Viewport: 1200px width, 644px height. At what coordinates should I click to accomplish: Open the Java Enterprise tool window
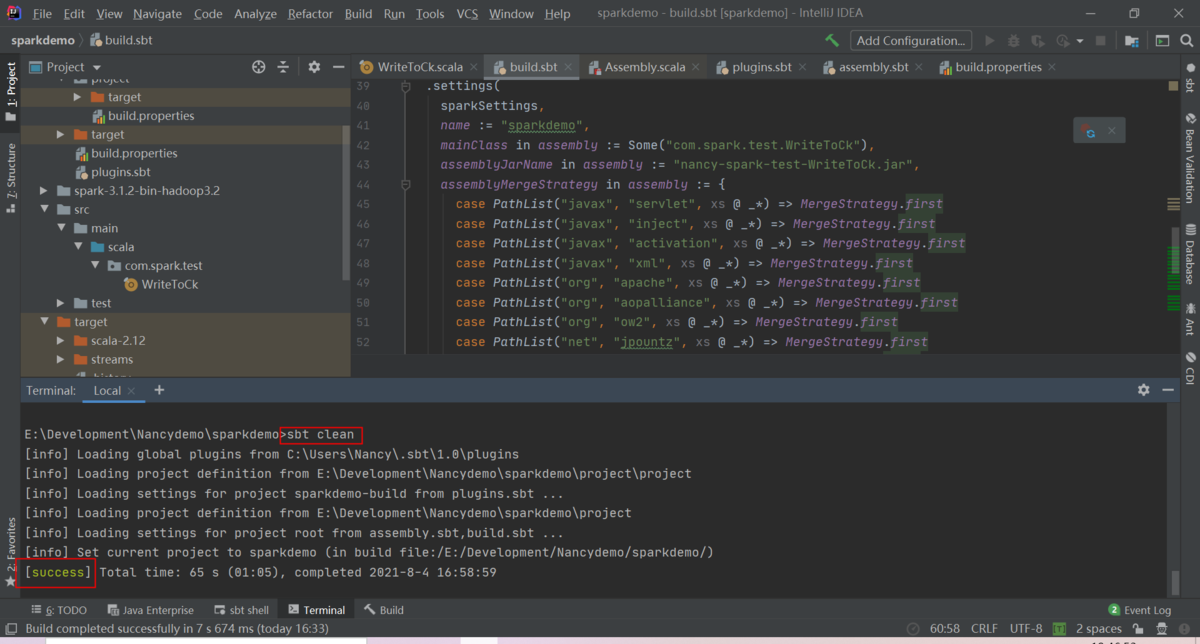pyautogui.click(x=149, y=610)
